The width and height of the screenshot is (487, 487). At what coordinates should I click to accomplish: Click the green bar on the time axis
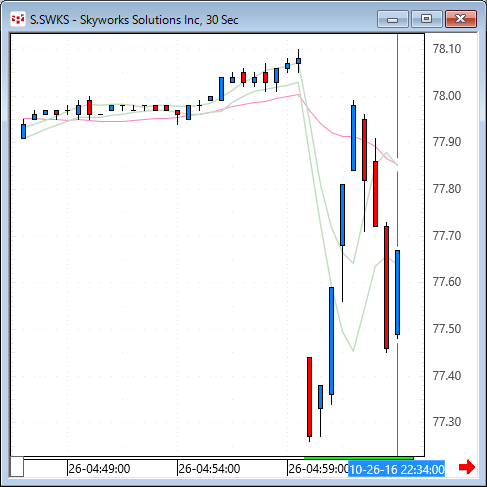359,458
